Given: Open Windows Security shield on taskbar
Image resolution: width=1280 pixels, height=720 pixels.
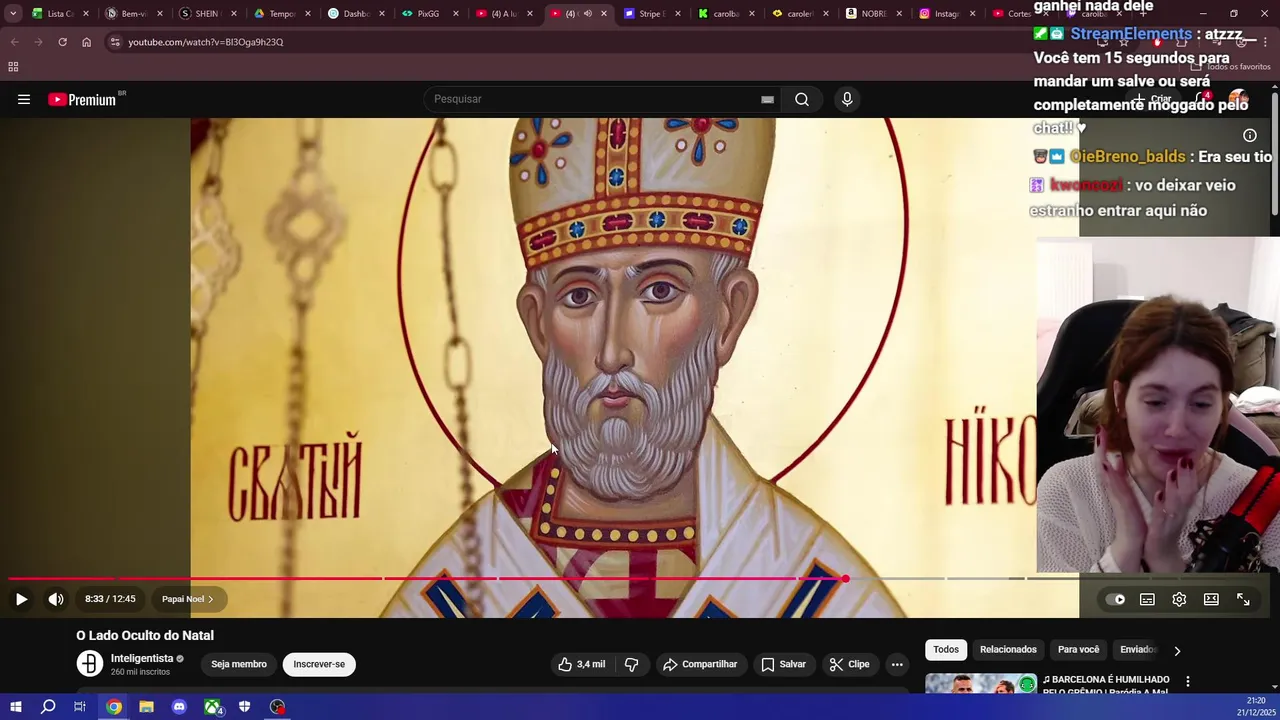Looking at the screenshot, I should 244,707.
